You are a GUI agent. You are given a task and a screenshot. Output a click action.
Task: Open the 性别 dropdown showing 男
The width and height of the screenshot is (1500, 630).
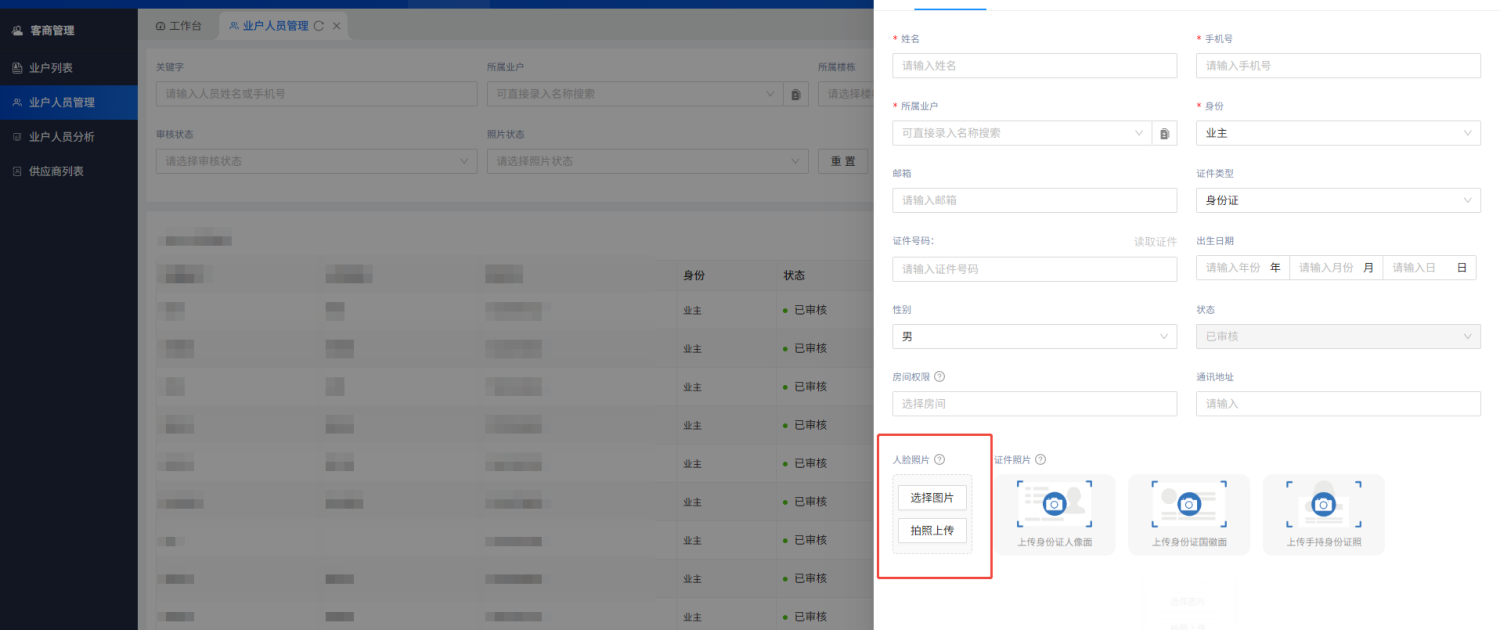(1034, 337)
